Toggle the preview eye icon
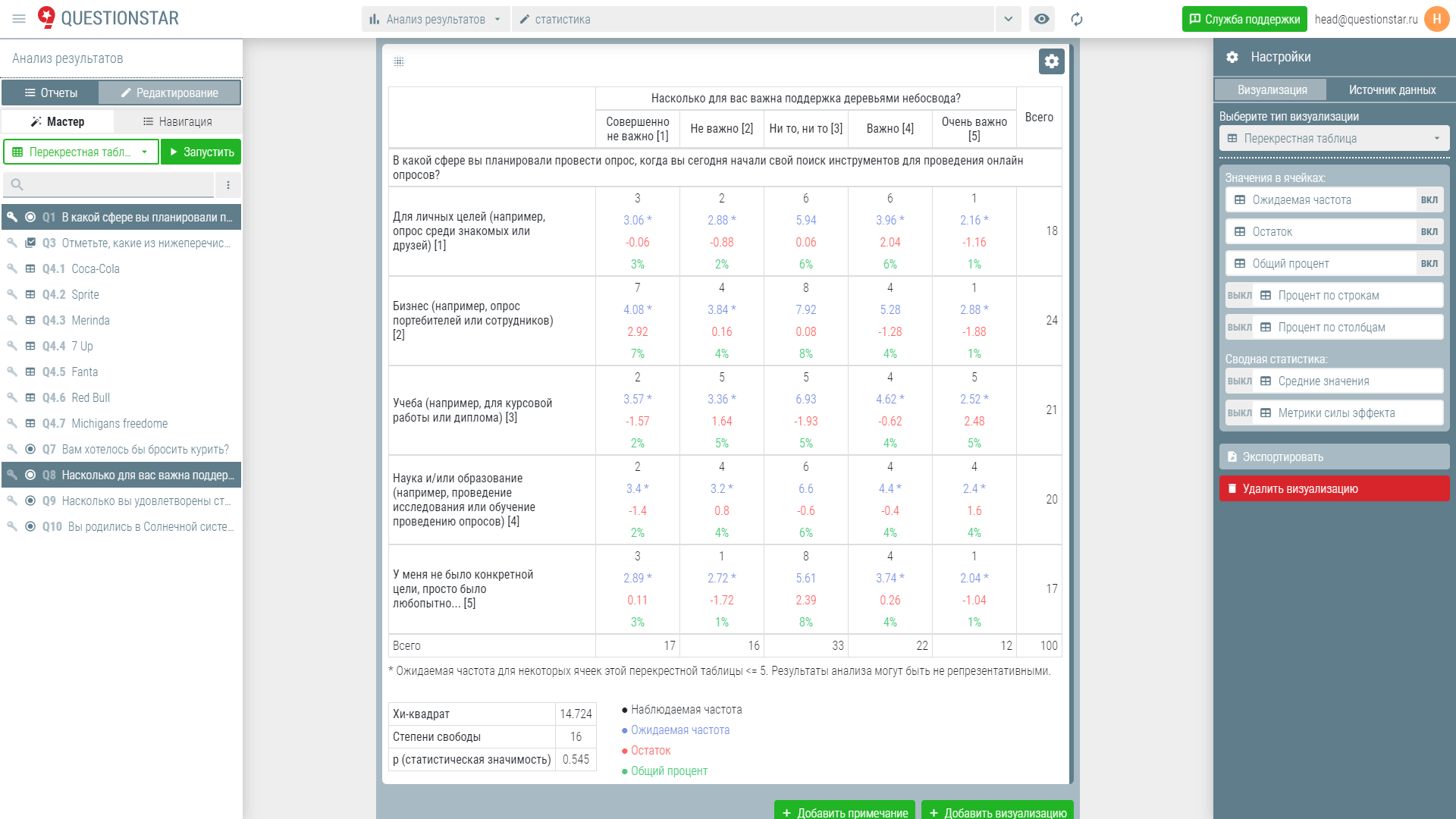 point(1042,19)
